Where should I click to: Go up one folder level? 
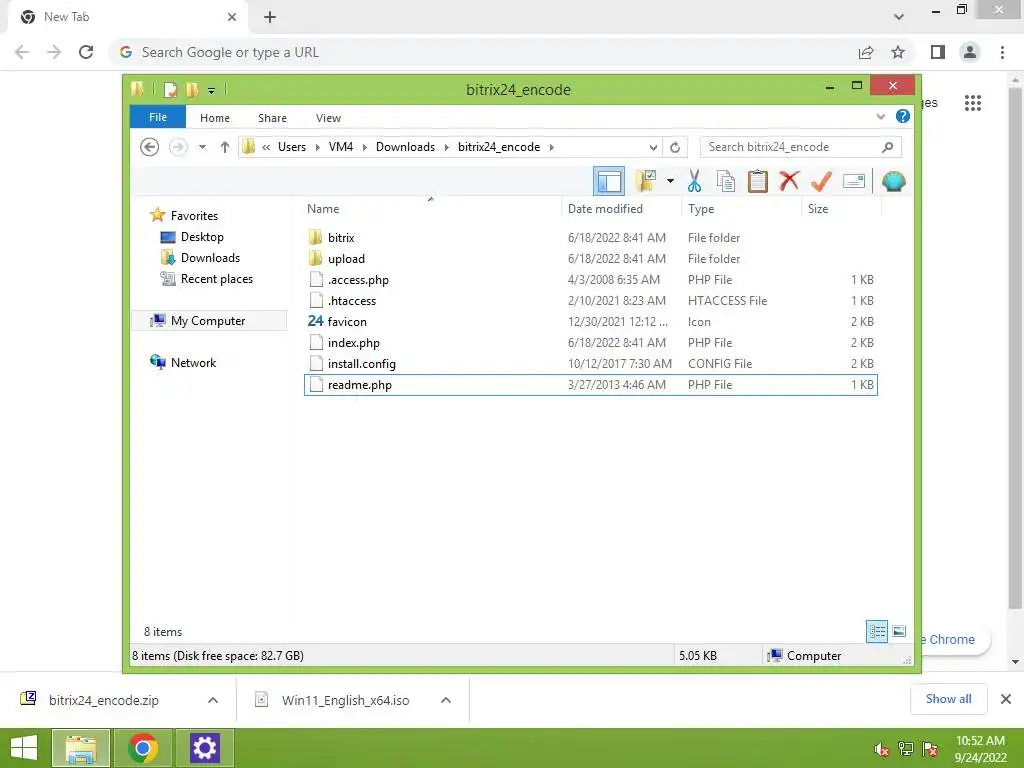pyautogui.click(x=225, y=147)
